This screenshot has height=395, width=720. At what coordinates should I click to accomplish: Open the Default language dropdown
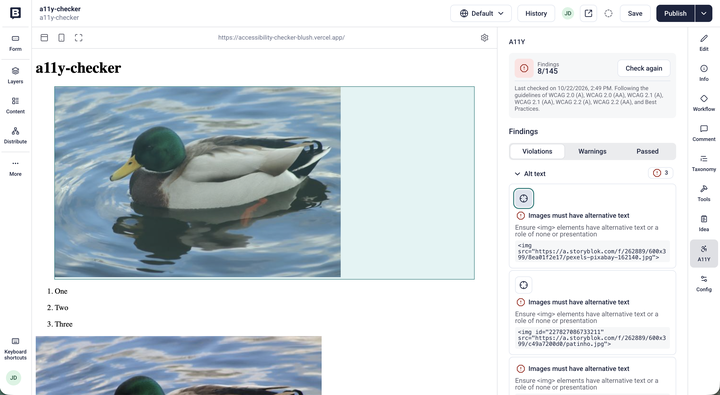[482, 13]
